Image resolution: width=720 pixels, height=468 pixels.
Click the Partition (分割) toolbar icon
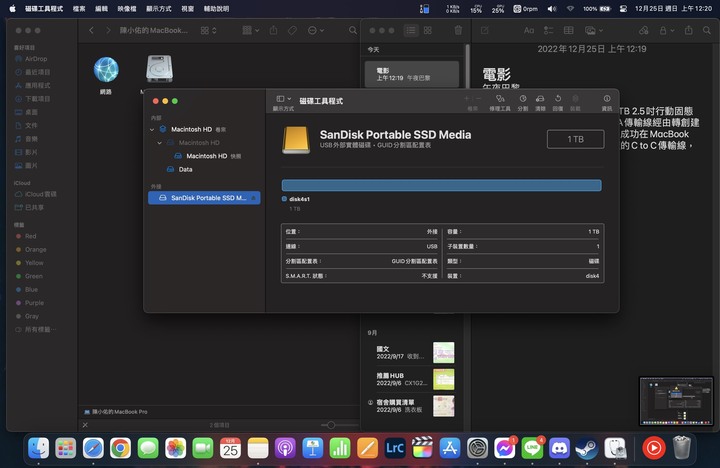523,102
